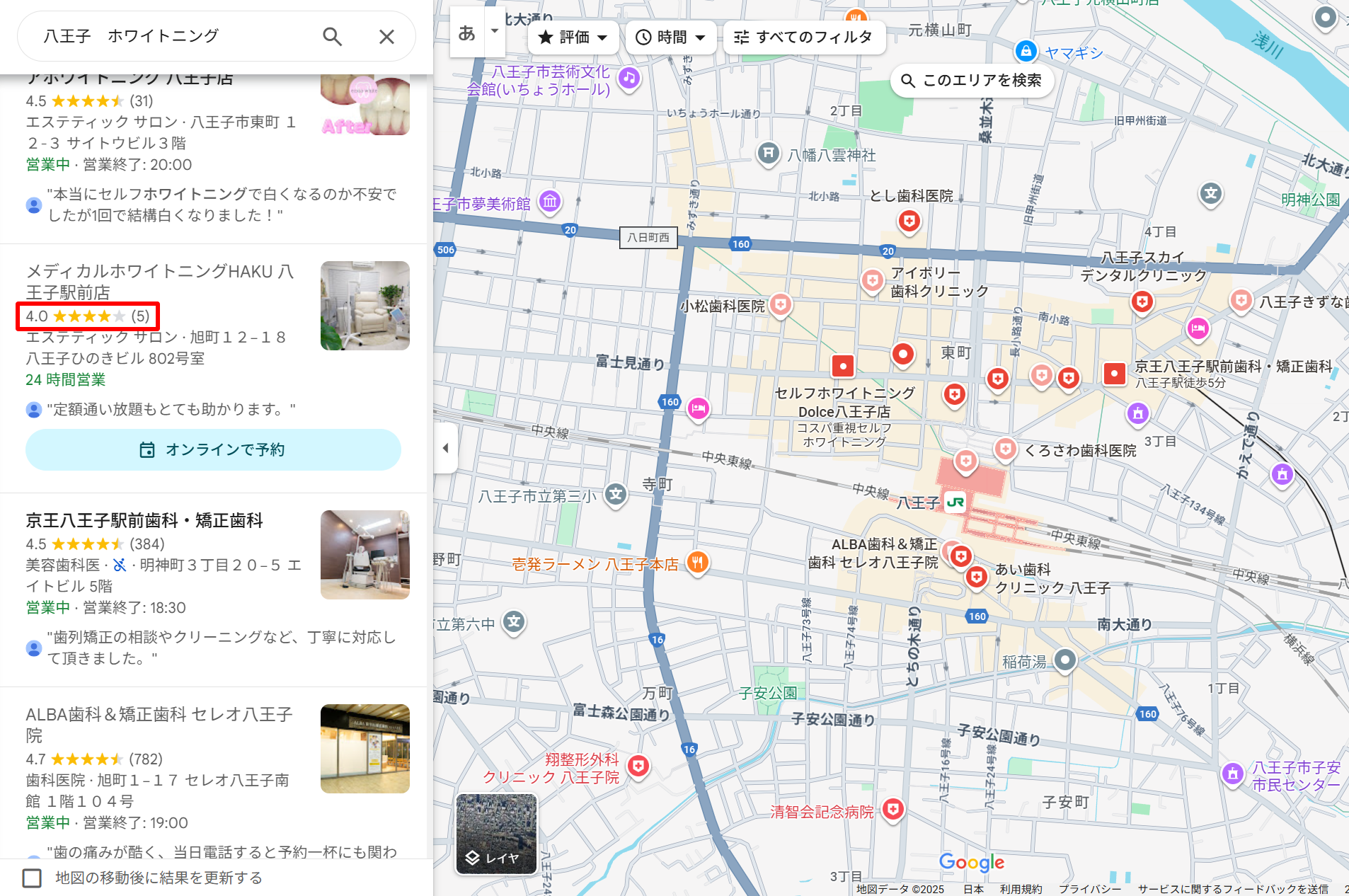Click オンラインで予約 button
The width and height of the screenshot is (1349, 896).
[213, 449]
